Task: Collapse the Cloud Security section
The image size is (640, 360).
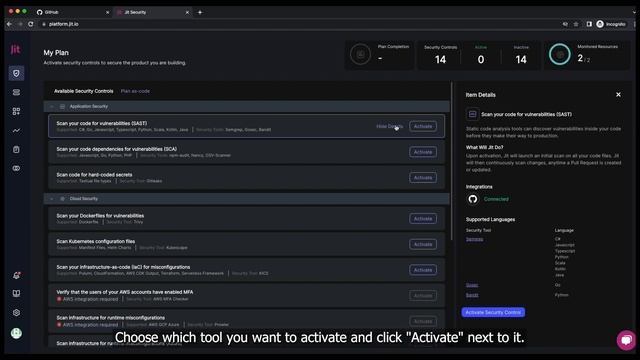Action: 51,199
